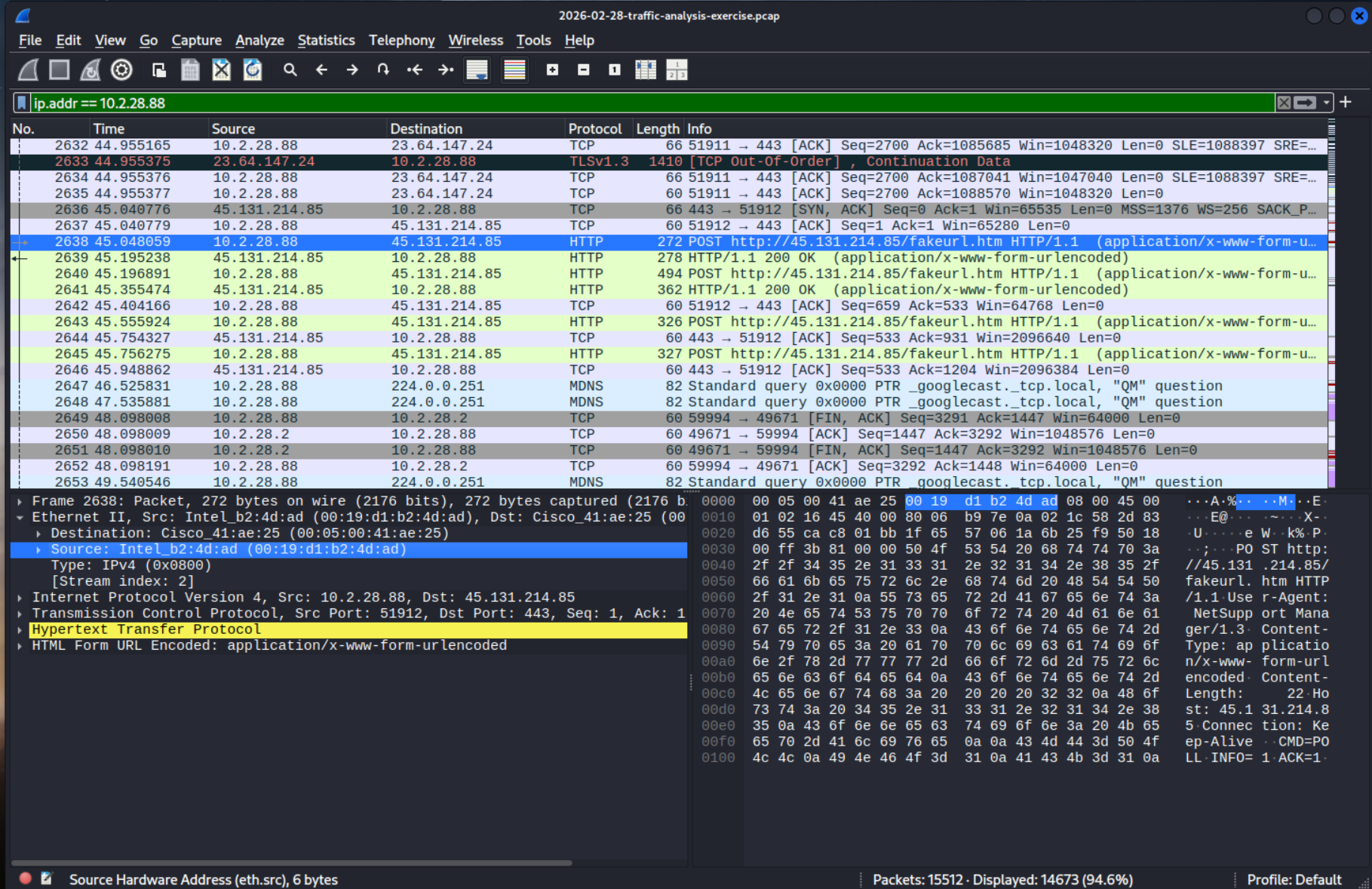
Task: Click the display filter input field
Action: (x=652, y=103)
